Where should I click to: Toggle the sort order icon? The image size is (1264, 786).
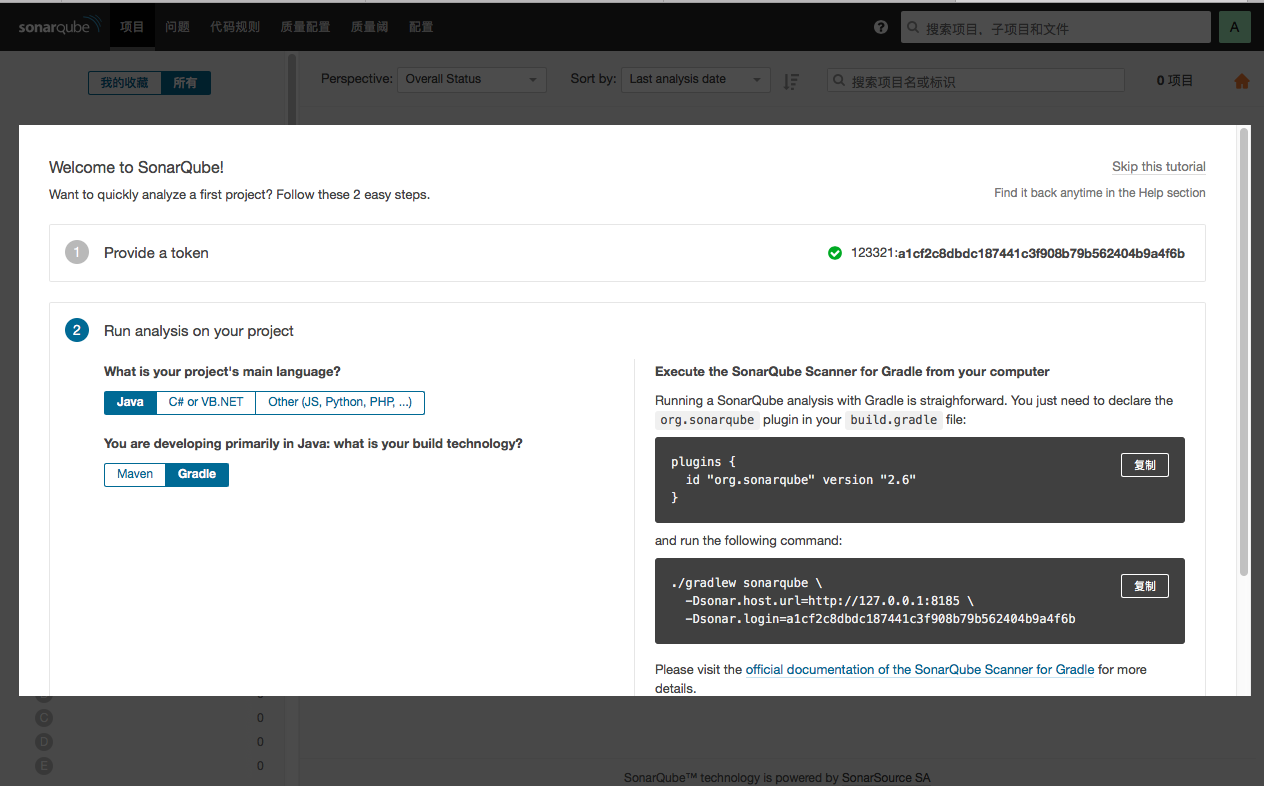pyautogui.click(x=790, y=81)
